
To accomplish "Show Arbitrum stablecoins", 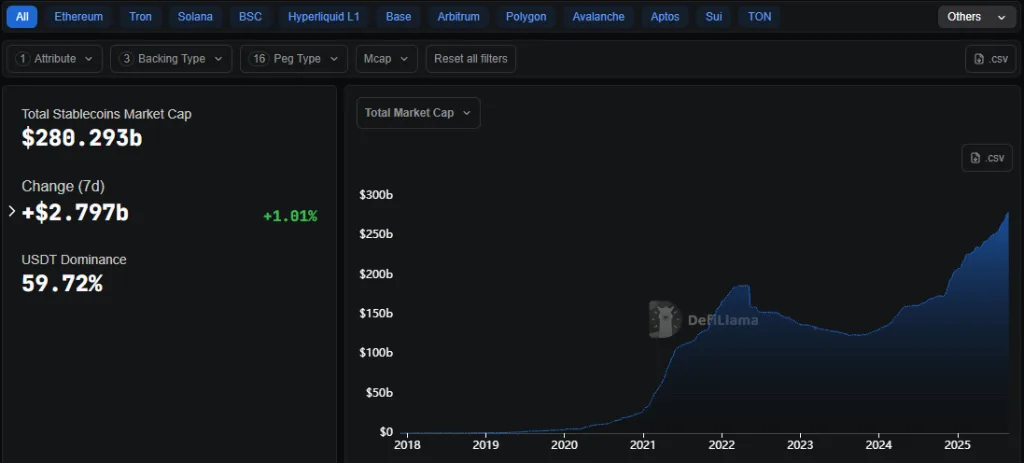I will click(x=458, y=17).
